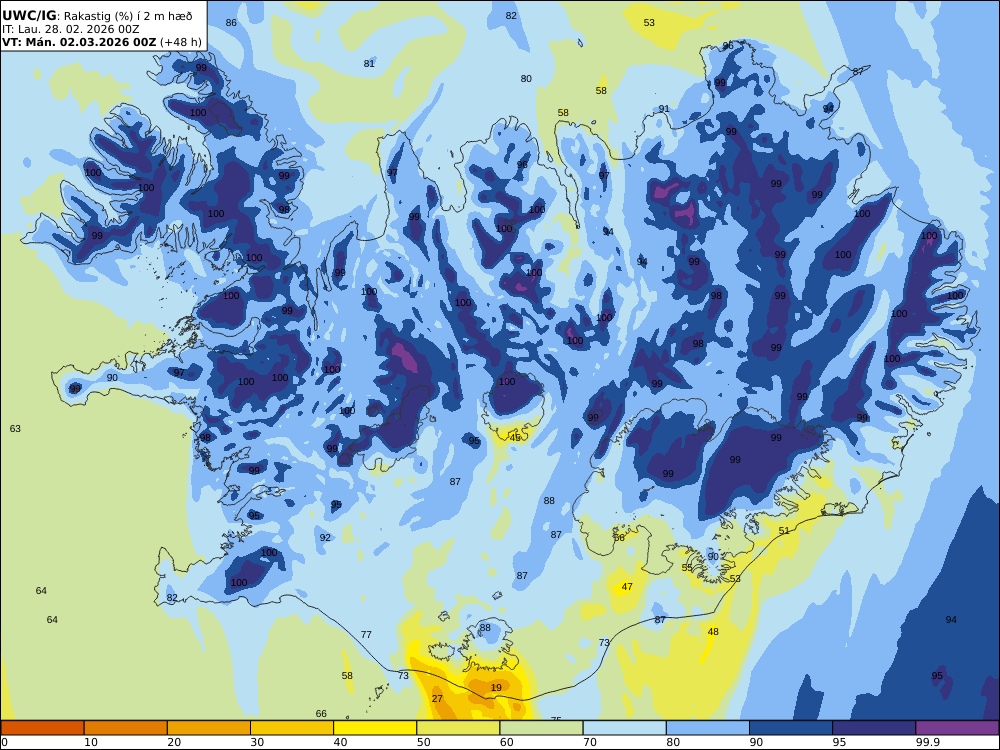This screenshot has width=1000, height=750.
Task: Click the humidity value 51 on the southeast coast
Action: click(784, 531)
